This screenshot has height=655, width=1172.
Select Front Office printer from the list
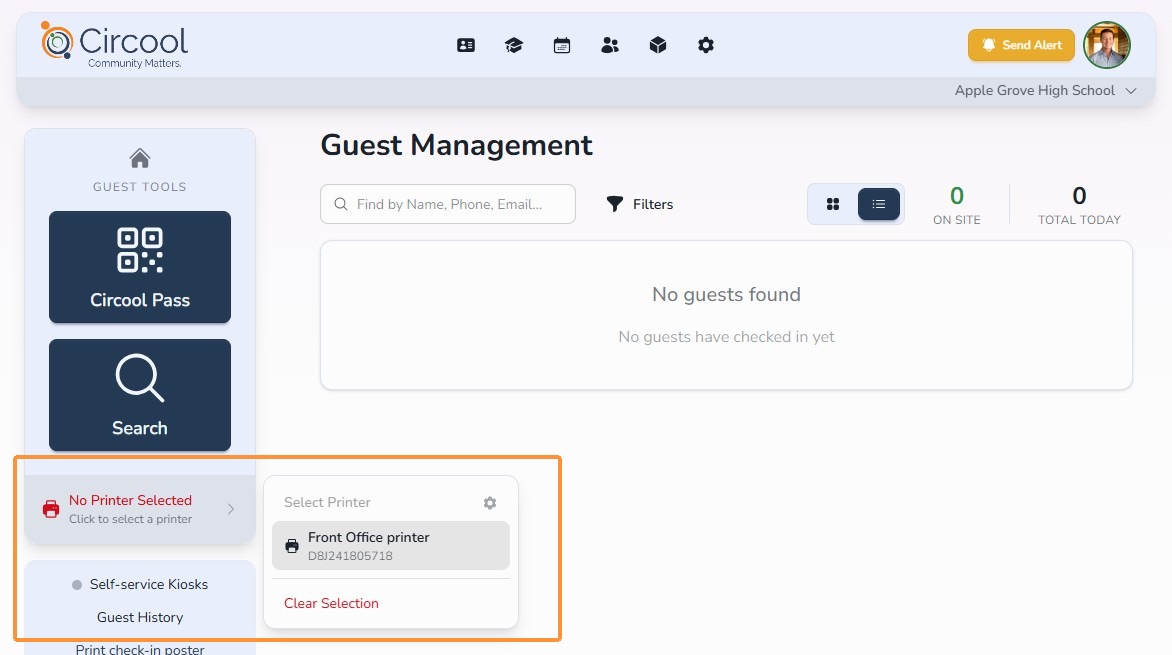(x=391, y=546)
